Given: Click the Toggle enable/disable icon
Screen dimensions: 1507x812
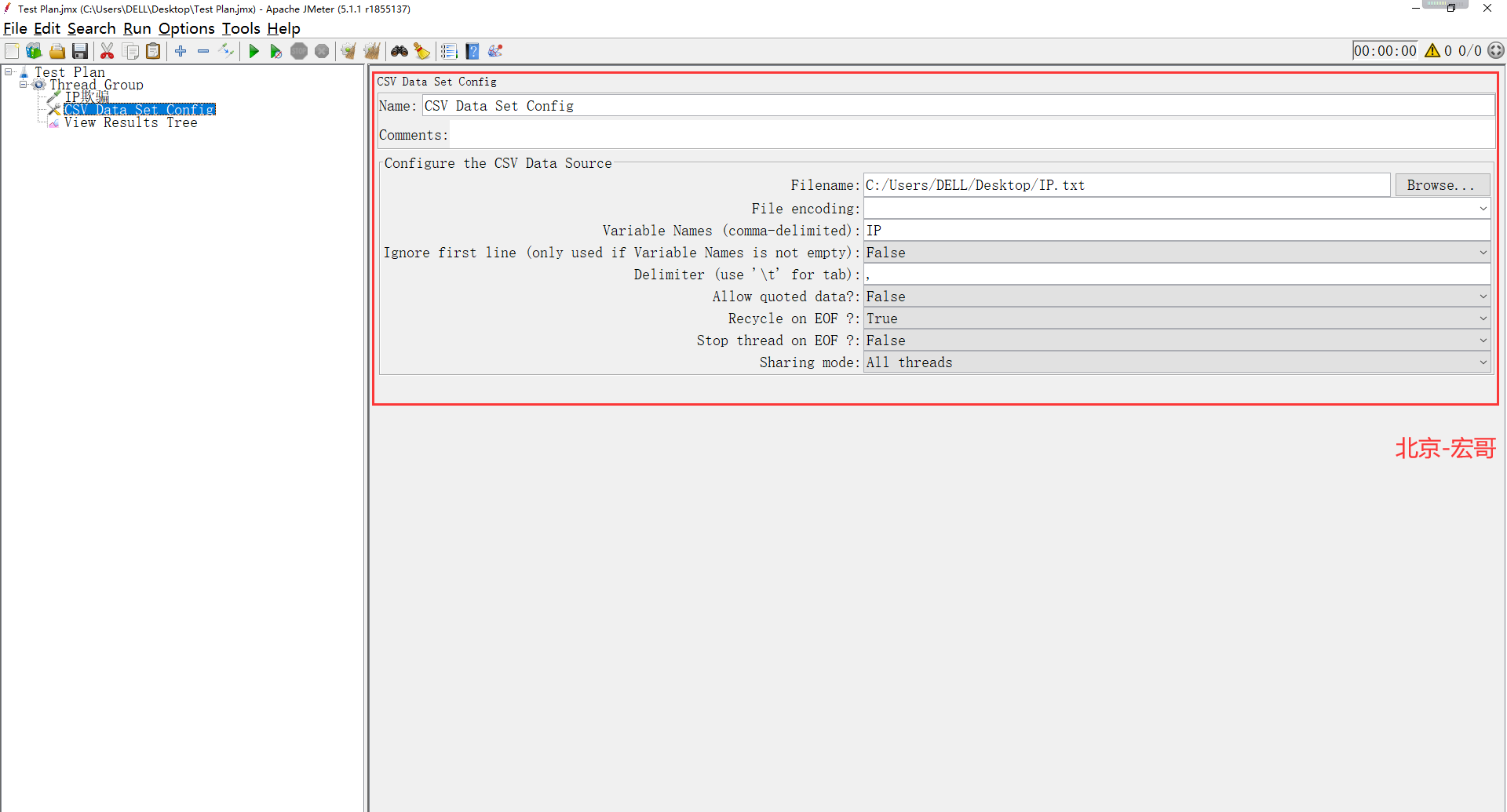Looking at the screenshot, I should (227, 51).
